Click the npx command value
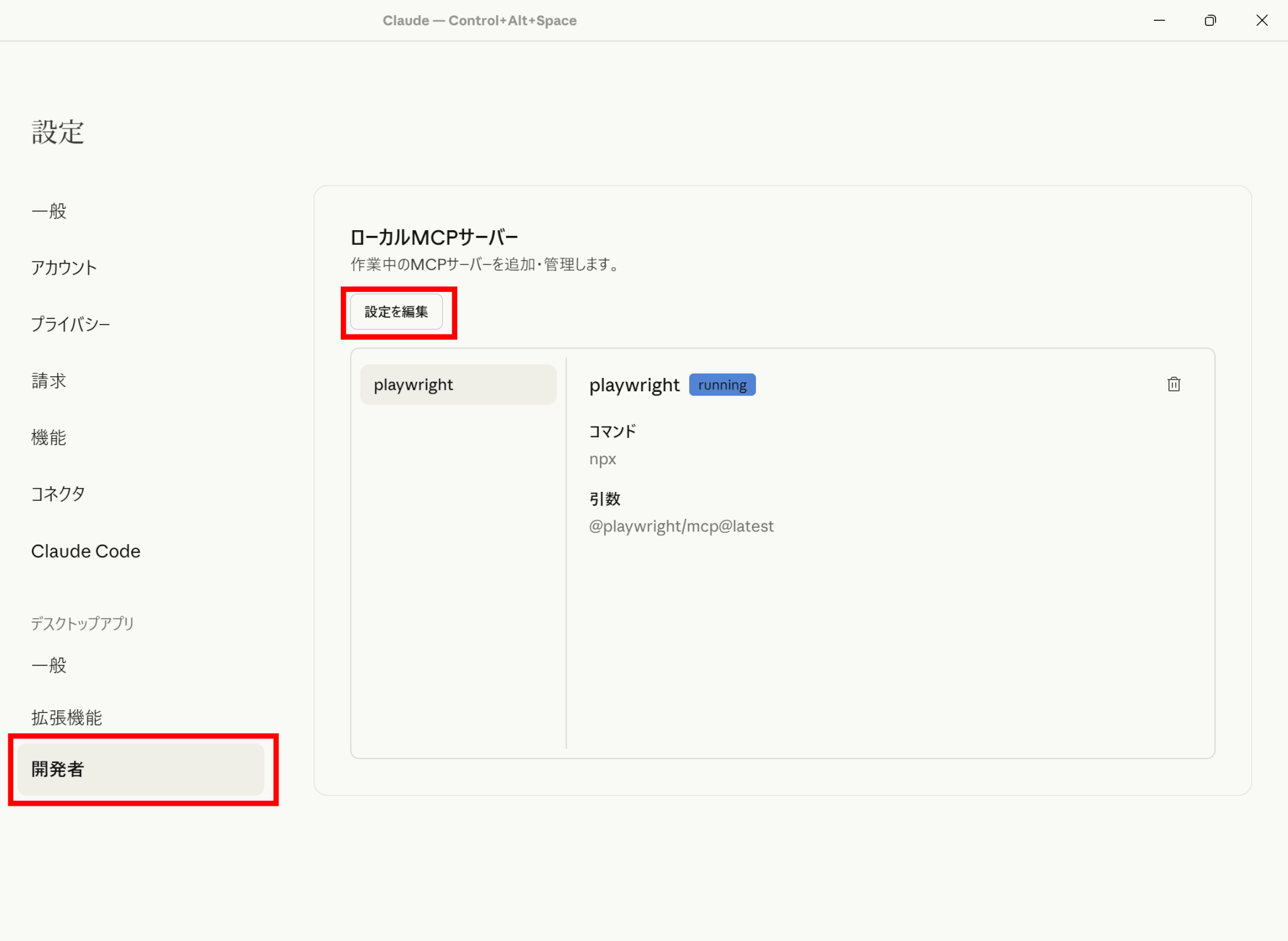This screenshot has width=1288, height=941. pos(602,459)
